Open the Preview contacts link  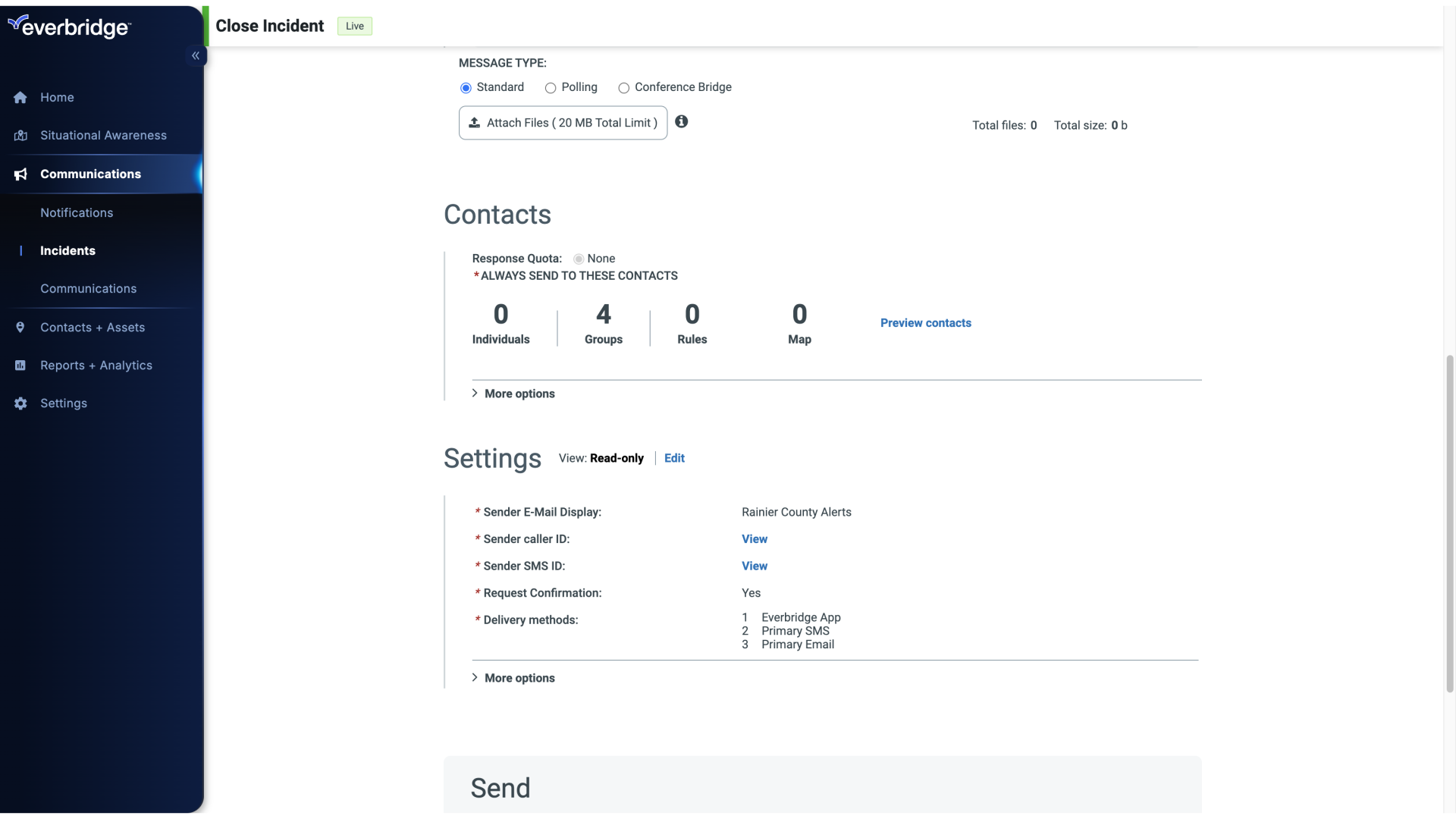925,323
